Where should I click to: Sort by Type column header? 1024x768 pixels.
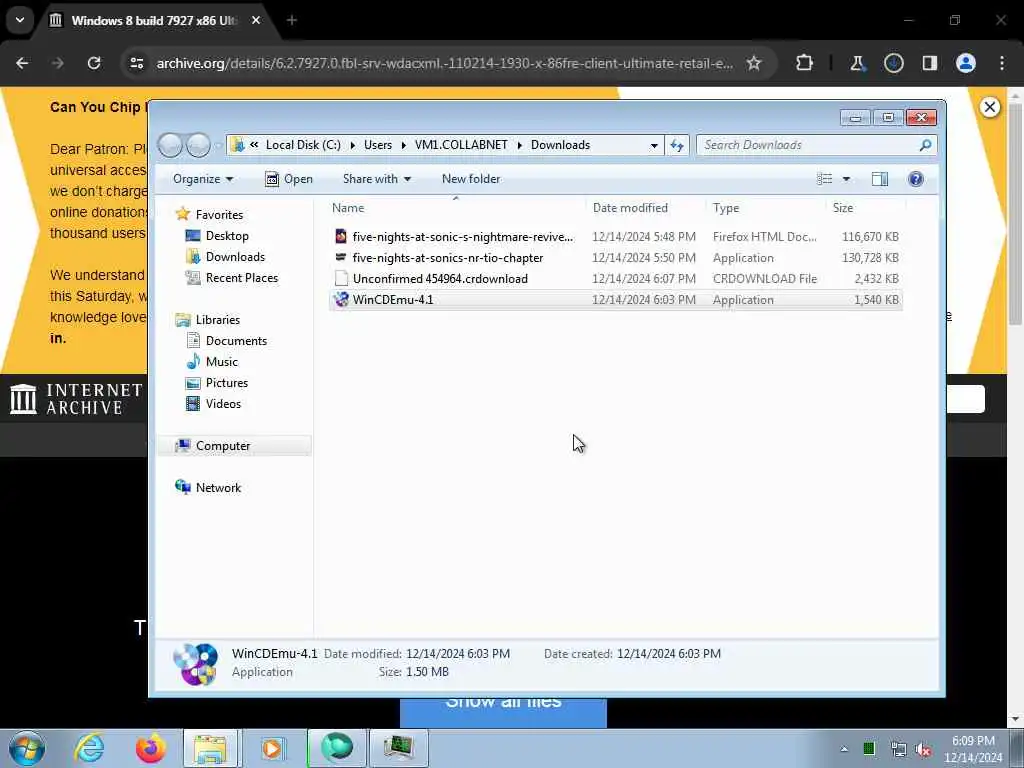766,208
